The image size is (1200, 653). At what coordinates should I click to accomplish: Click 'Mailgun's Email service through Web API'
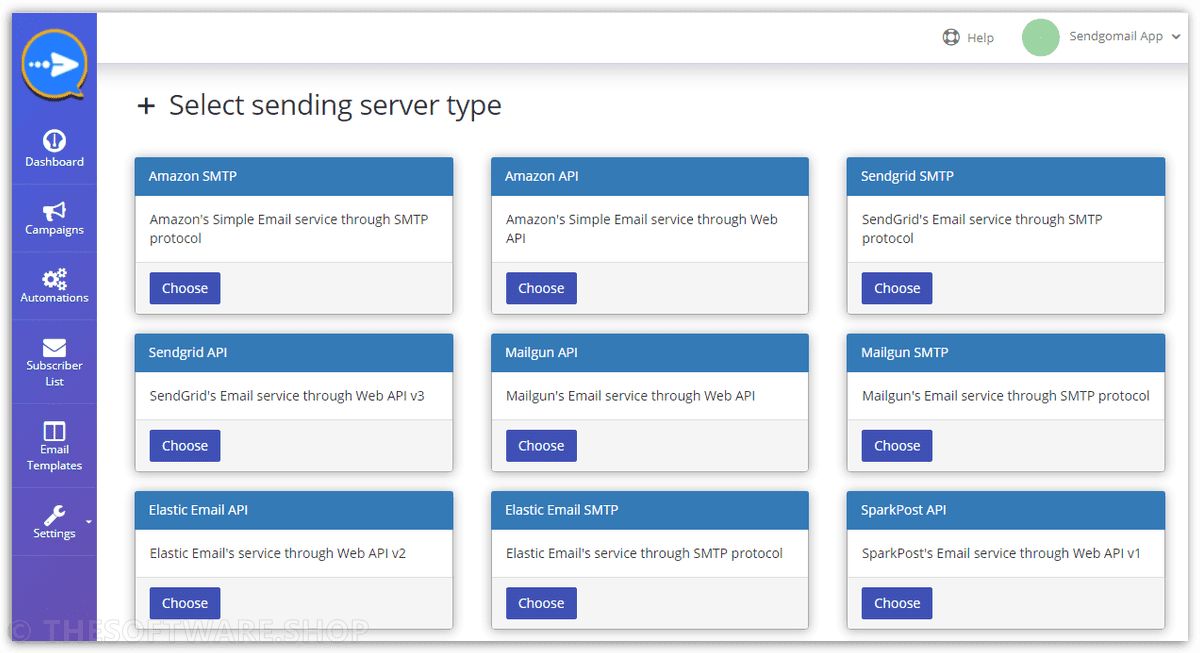(630, 396)
